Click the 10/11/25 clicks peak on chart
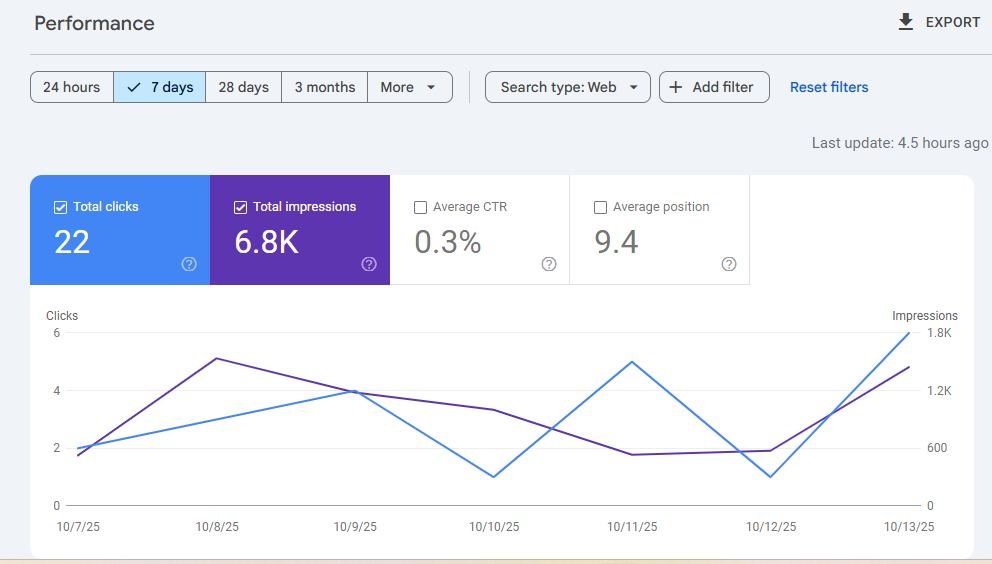This screenshot has width=992, height=564. point(632,362)
